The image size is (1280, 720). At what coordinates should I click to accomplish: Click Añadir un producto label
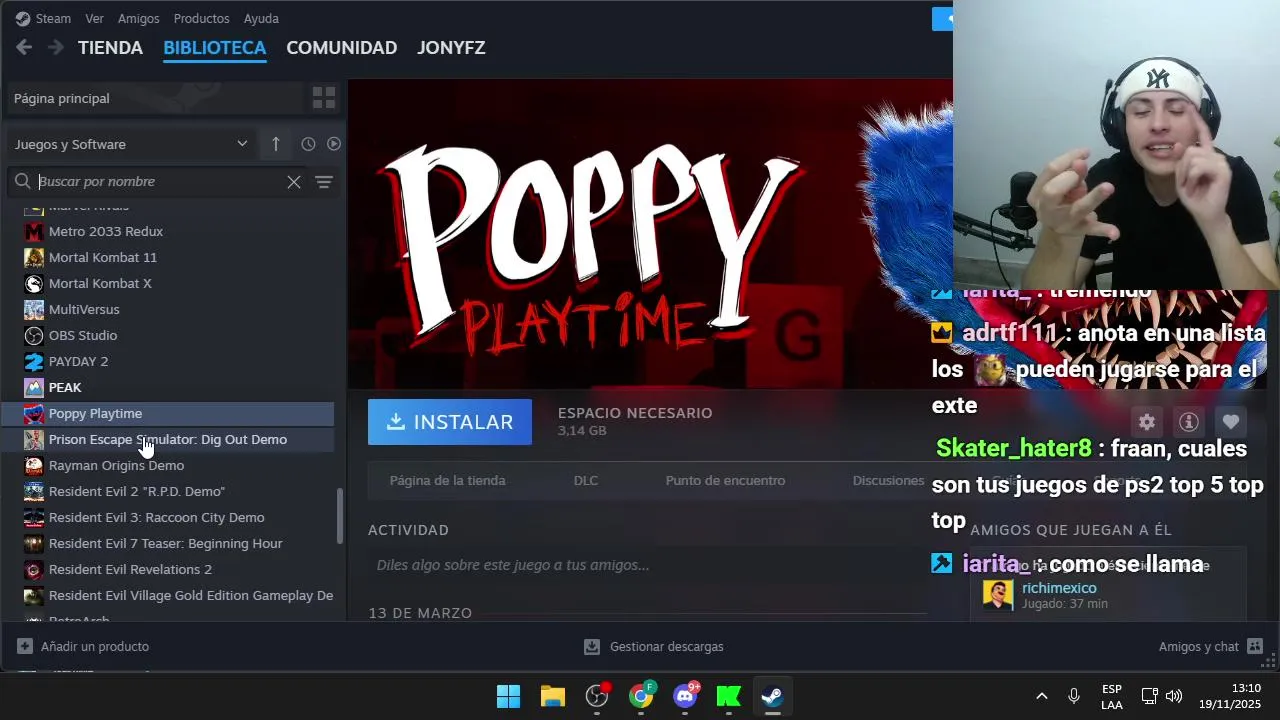point(95,646)
